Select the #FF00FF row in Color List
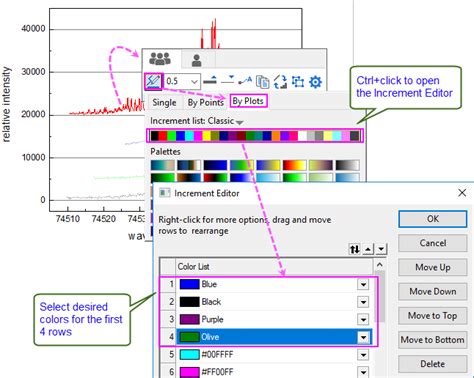 267,371
